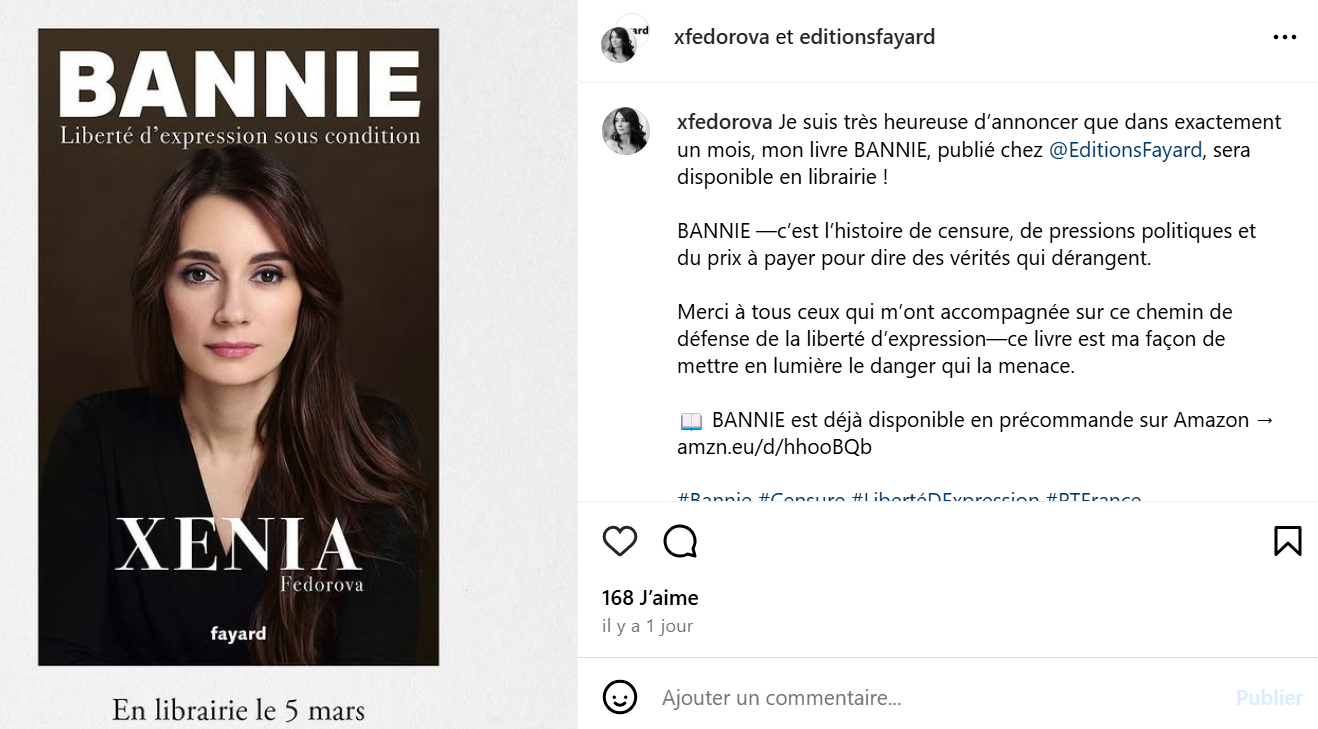Click the BANNIE book cover image

point(238,346)
